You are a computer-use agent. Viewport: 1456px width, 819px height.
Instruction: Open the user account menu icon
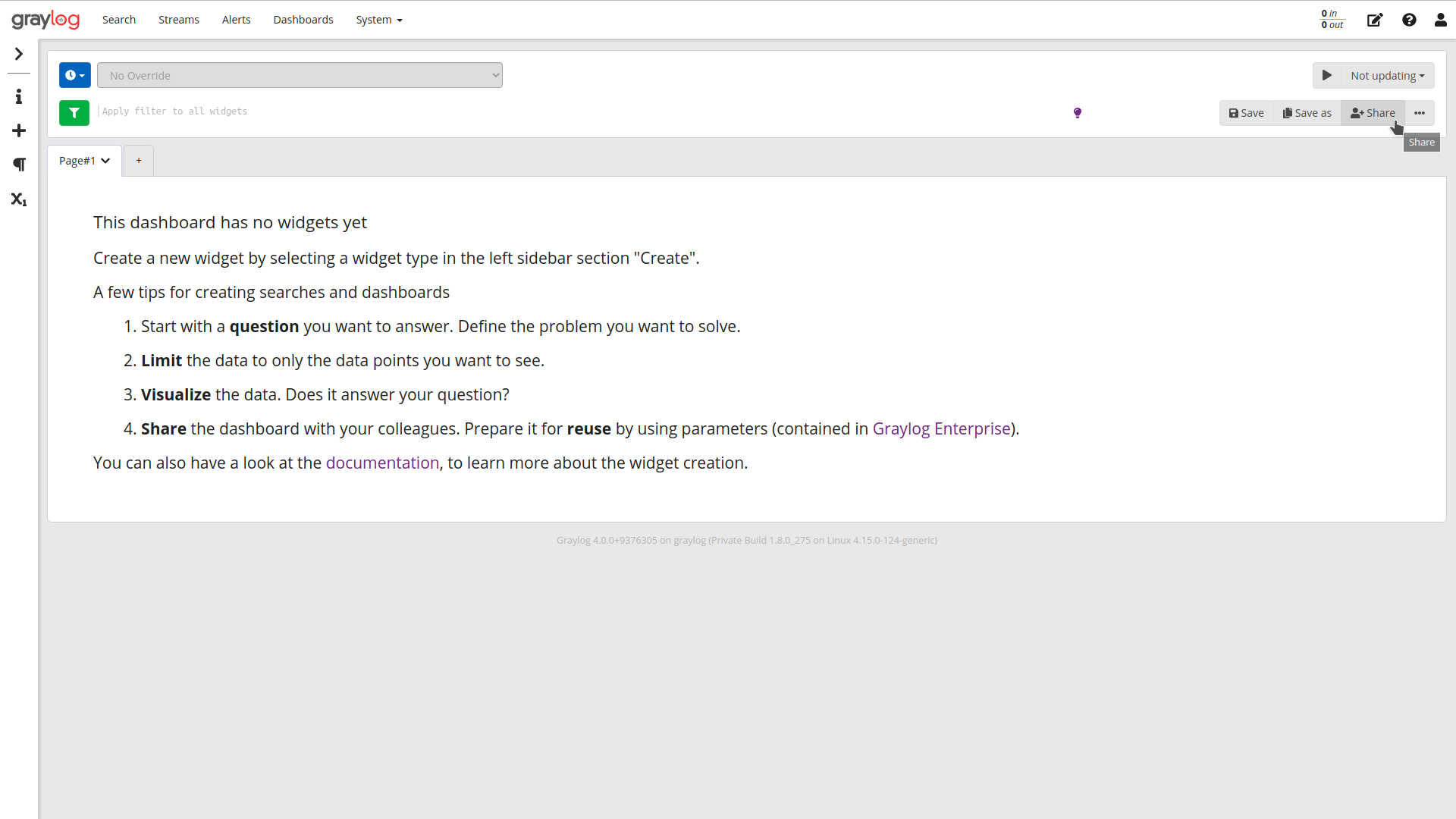point(1440,20)
